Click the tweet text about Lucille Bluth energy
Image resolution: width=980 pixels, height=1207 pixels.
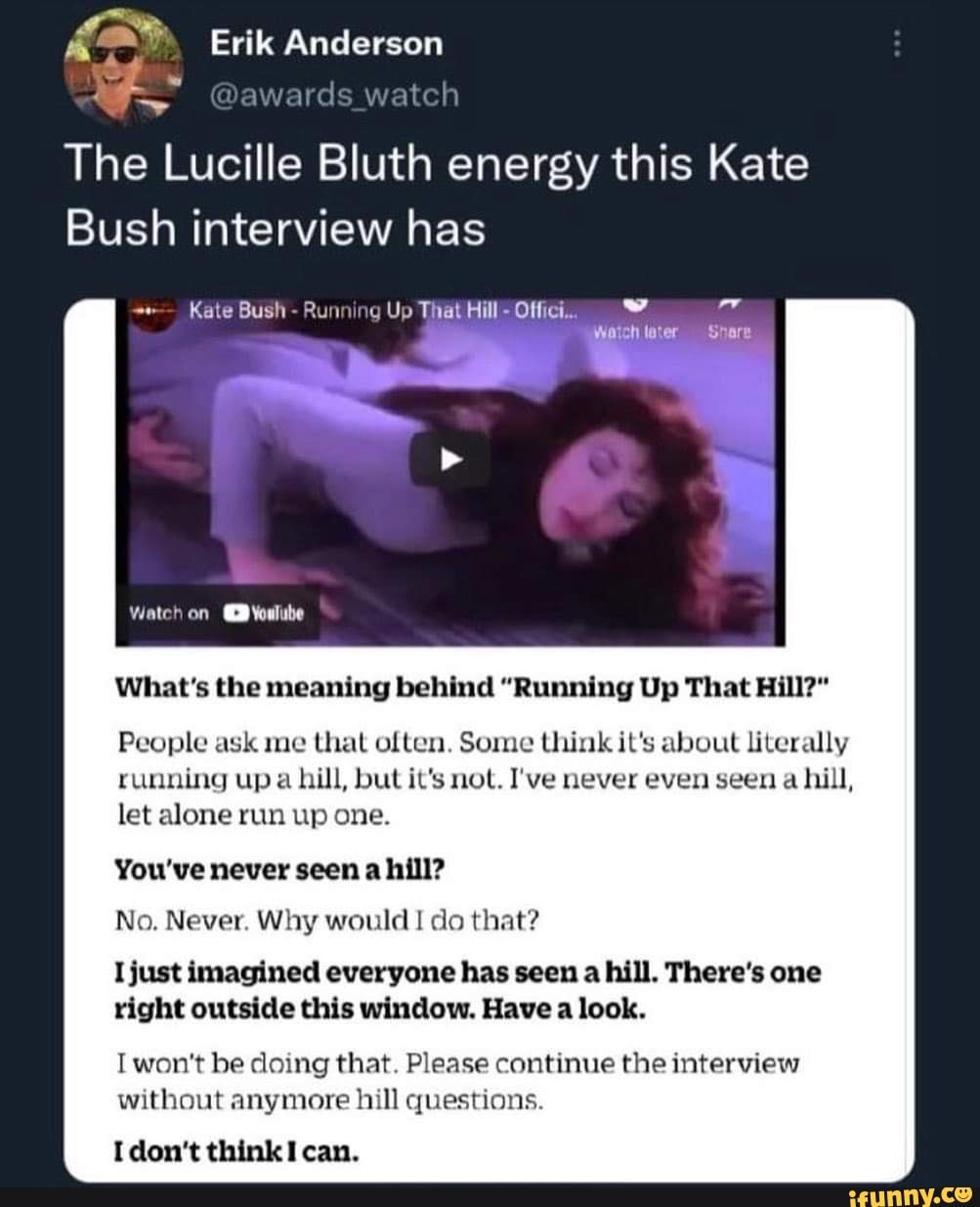click(438, 194)
